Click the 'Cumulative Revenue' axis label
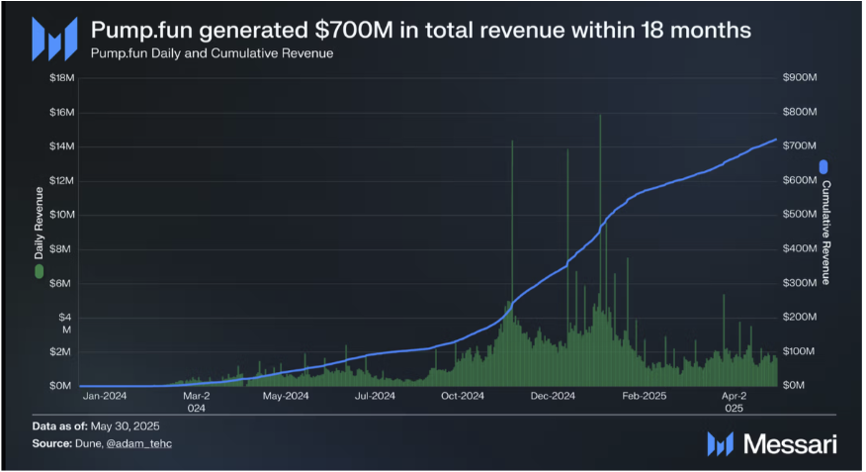 tap(825, 232)
